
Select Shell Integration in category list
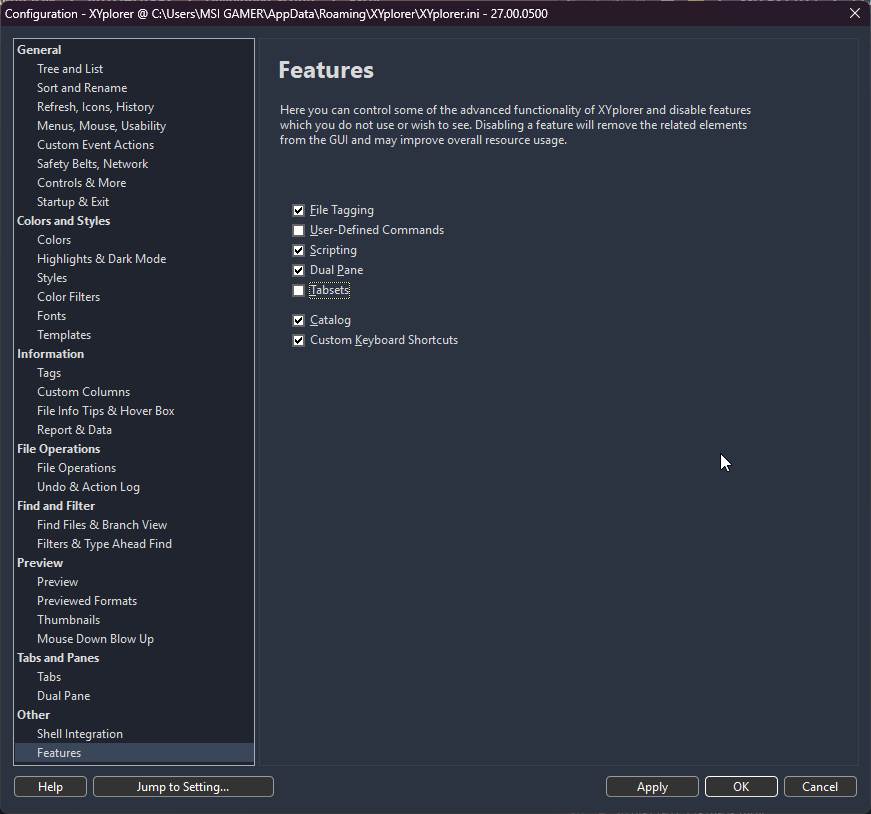[x=80, y=734]
